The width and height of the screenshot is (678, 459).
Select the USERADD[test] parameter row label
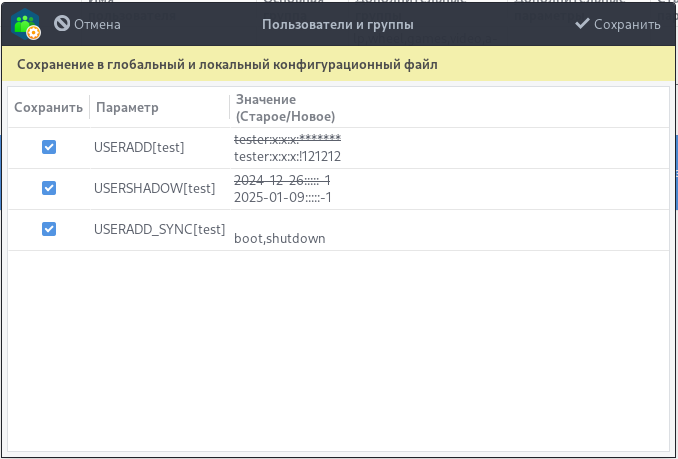(139, 147)
